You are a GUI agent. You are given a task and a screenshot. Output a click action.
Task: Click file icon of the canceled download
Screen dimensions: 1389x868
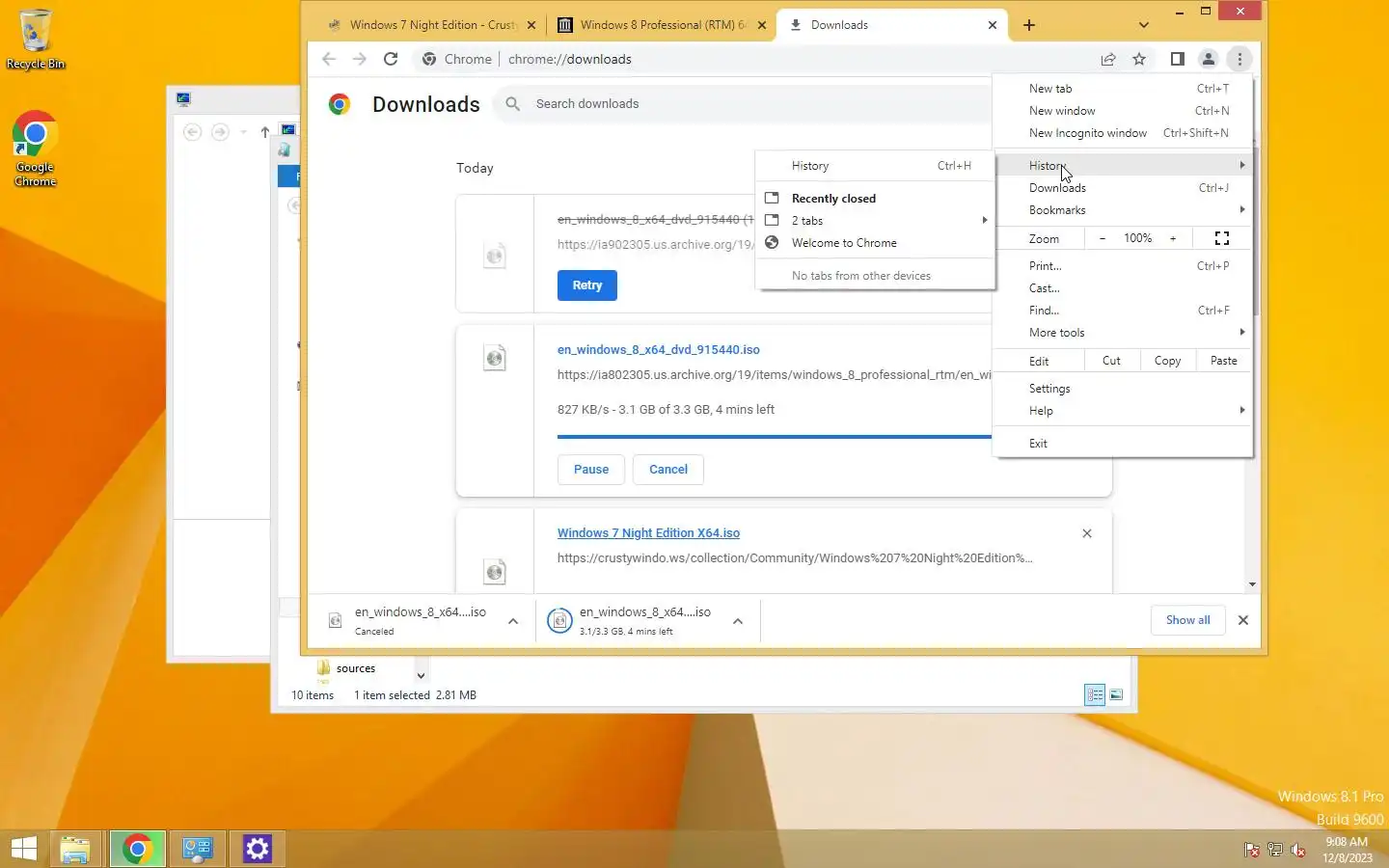(x=495, y=256)
